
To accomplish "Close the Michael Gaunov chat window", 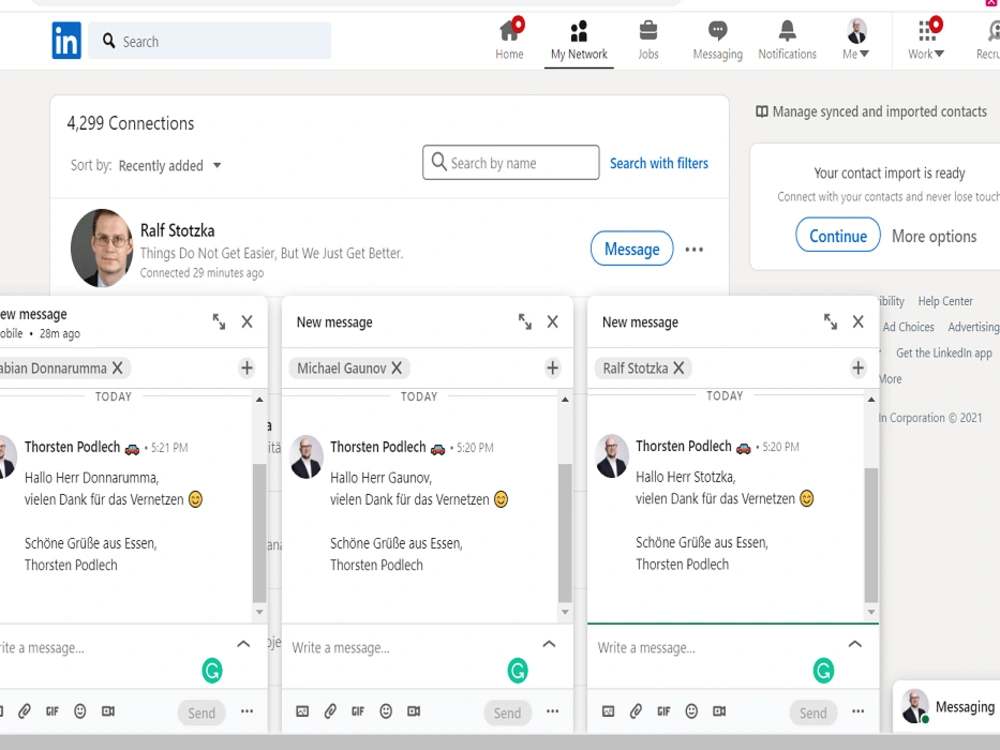I will (x=552, y=321).
